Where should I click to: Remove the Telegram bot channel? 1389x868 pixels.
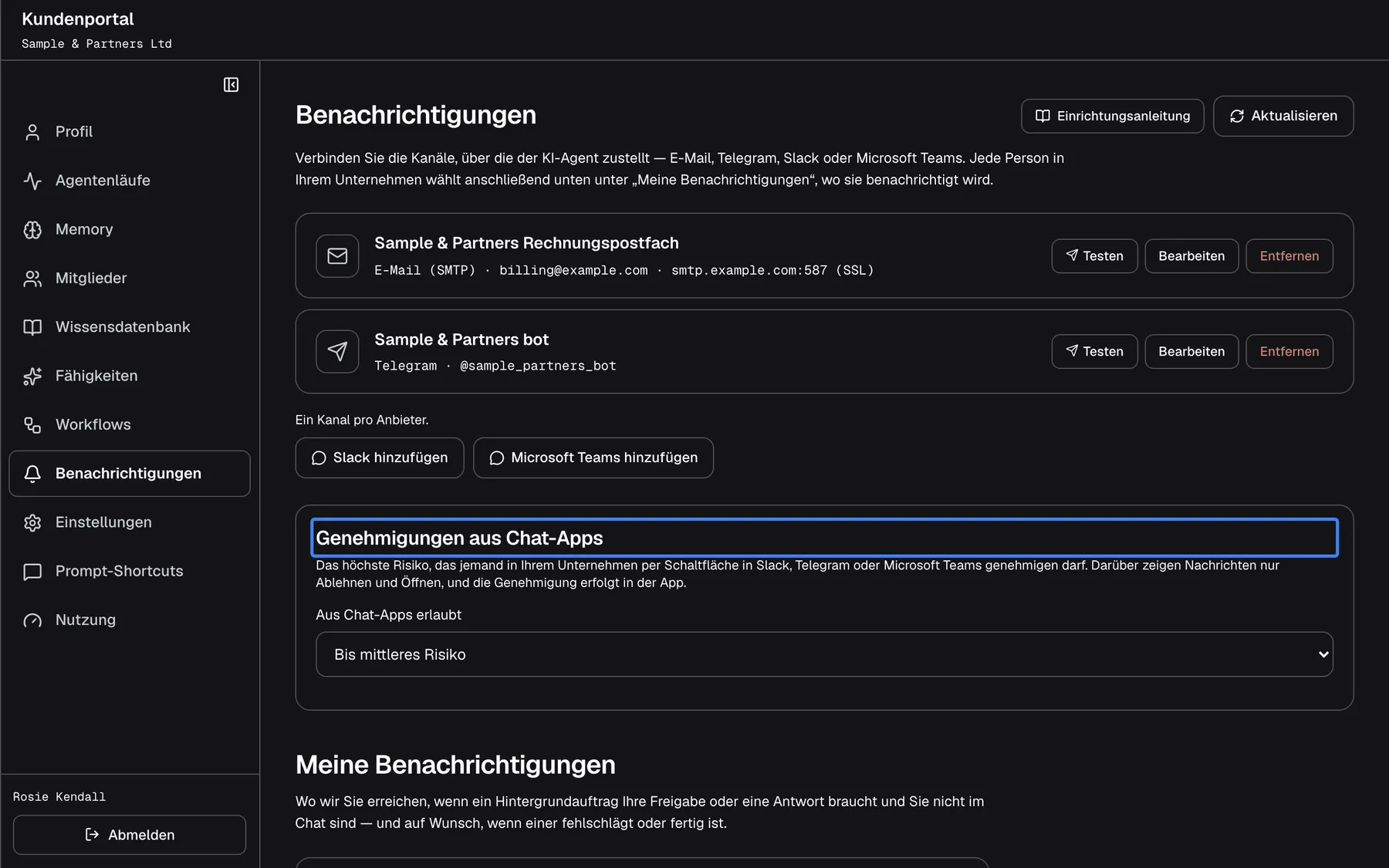[1289, 352]
